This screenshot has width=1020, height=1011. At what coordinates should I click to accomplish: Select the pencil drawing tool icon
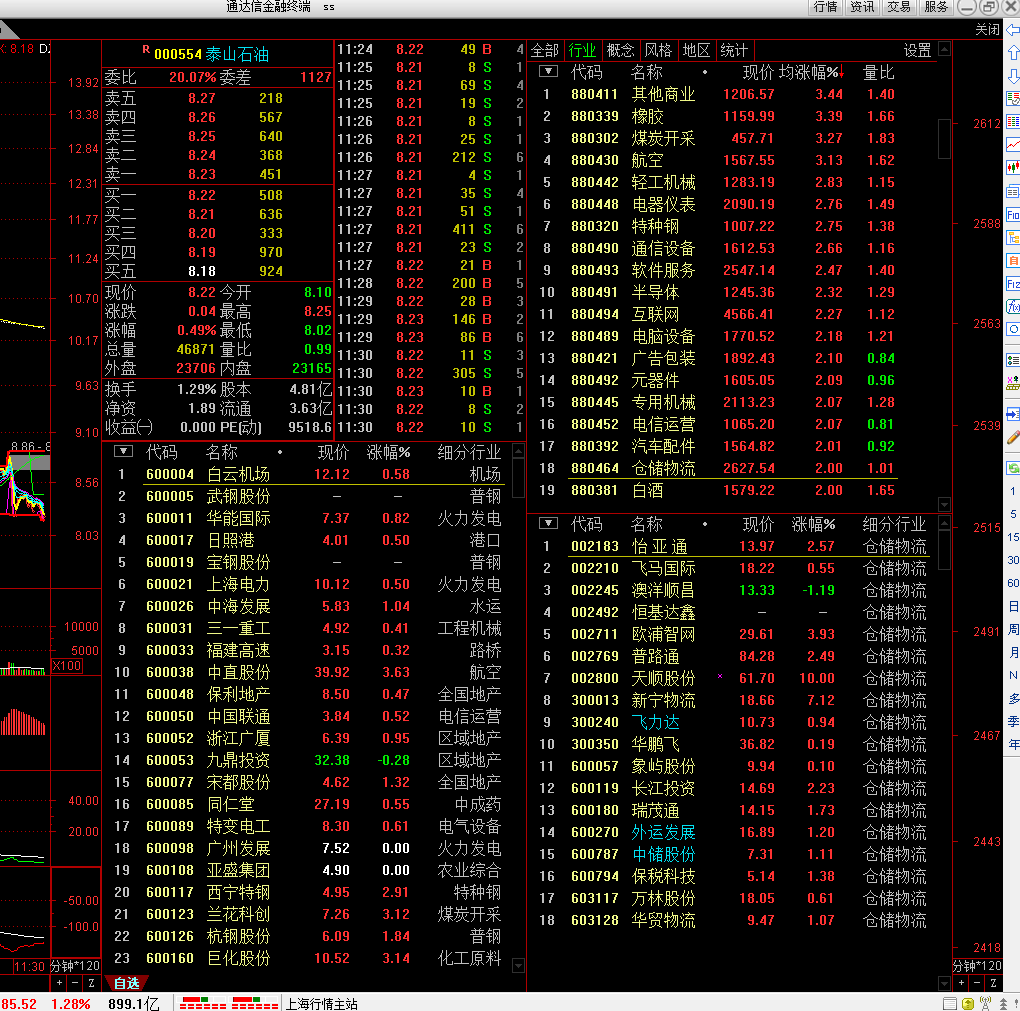coord(1012,437)
